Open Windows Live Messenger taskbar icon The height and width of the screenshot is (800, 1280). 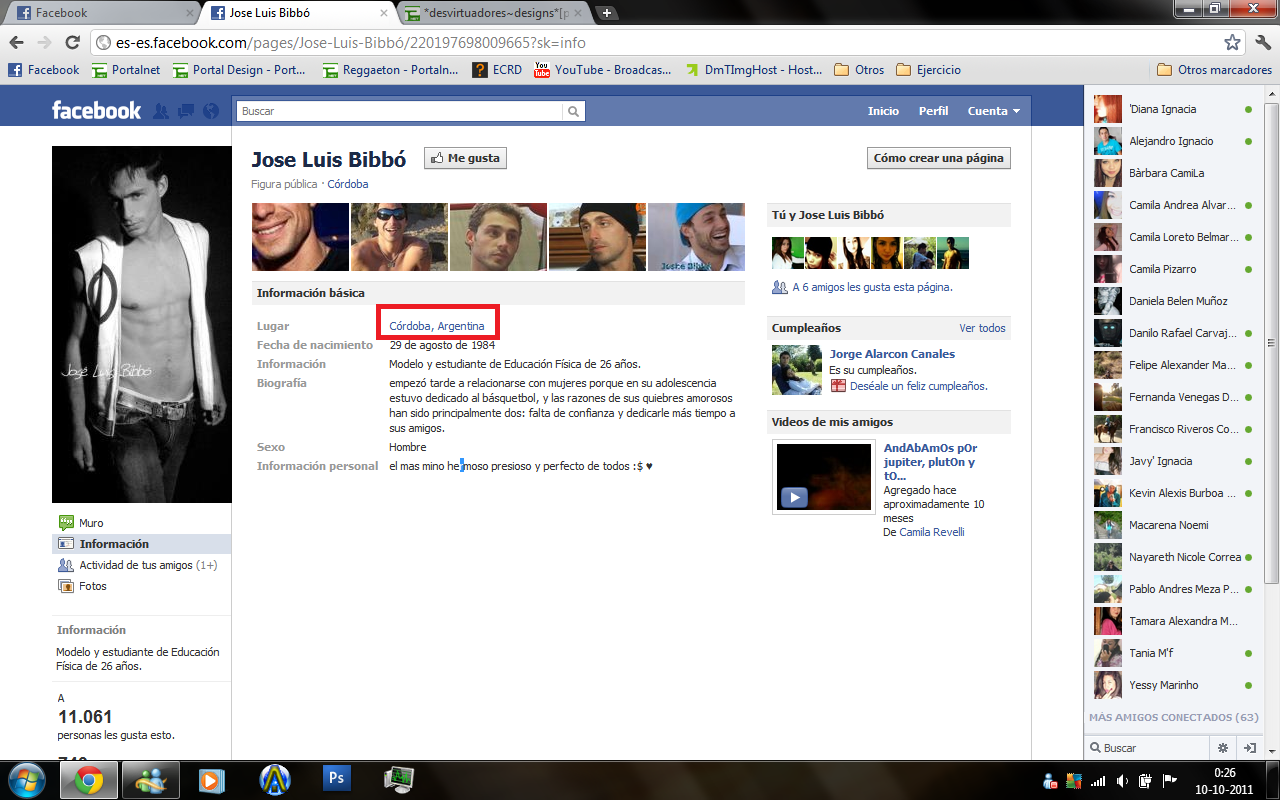click(151, 779)
